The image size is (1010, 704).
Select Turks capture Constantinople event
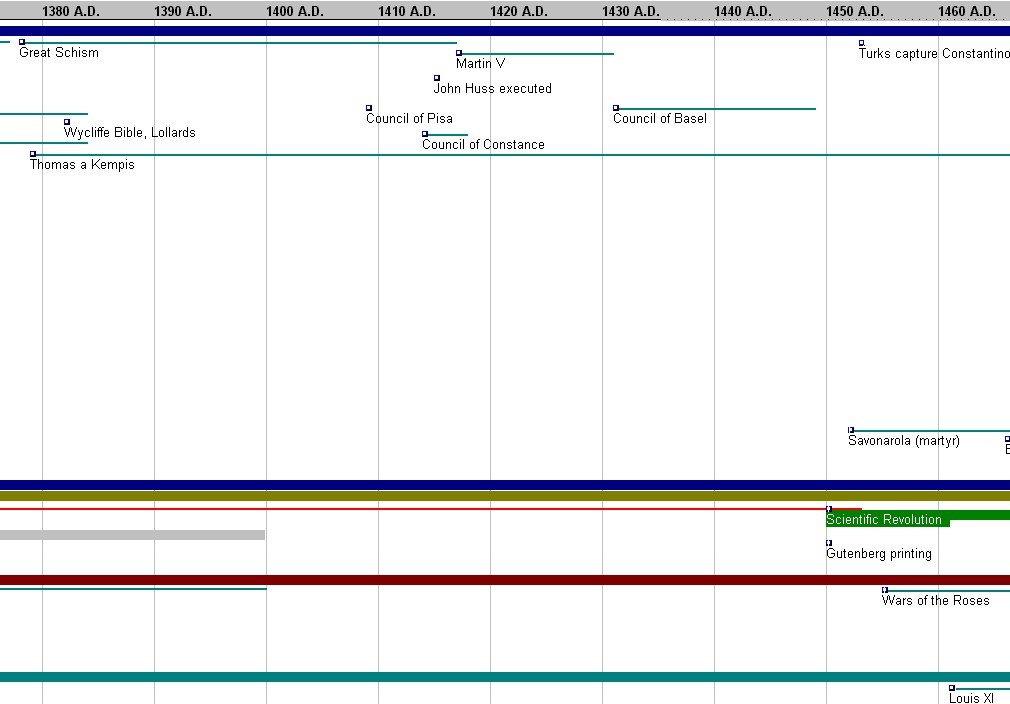[x=933, y=54]
